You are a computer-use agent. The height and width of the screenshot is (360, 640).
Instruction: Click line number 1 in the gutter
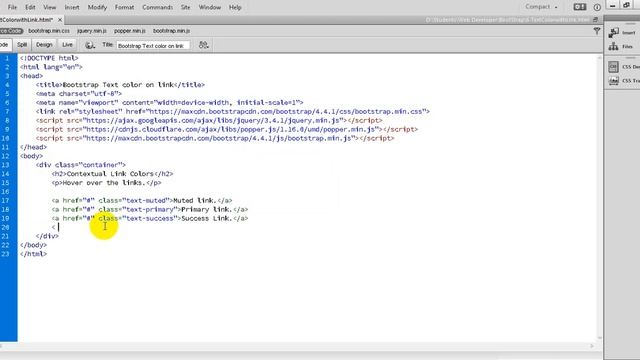7,58
